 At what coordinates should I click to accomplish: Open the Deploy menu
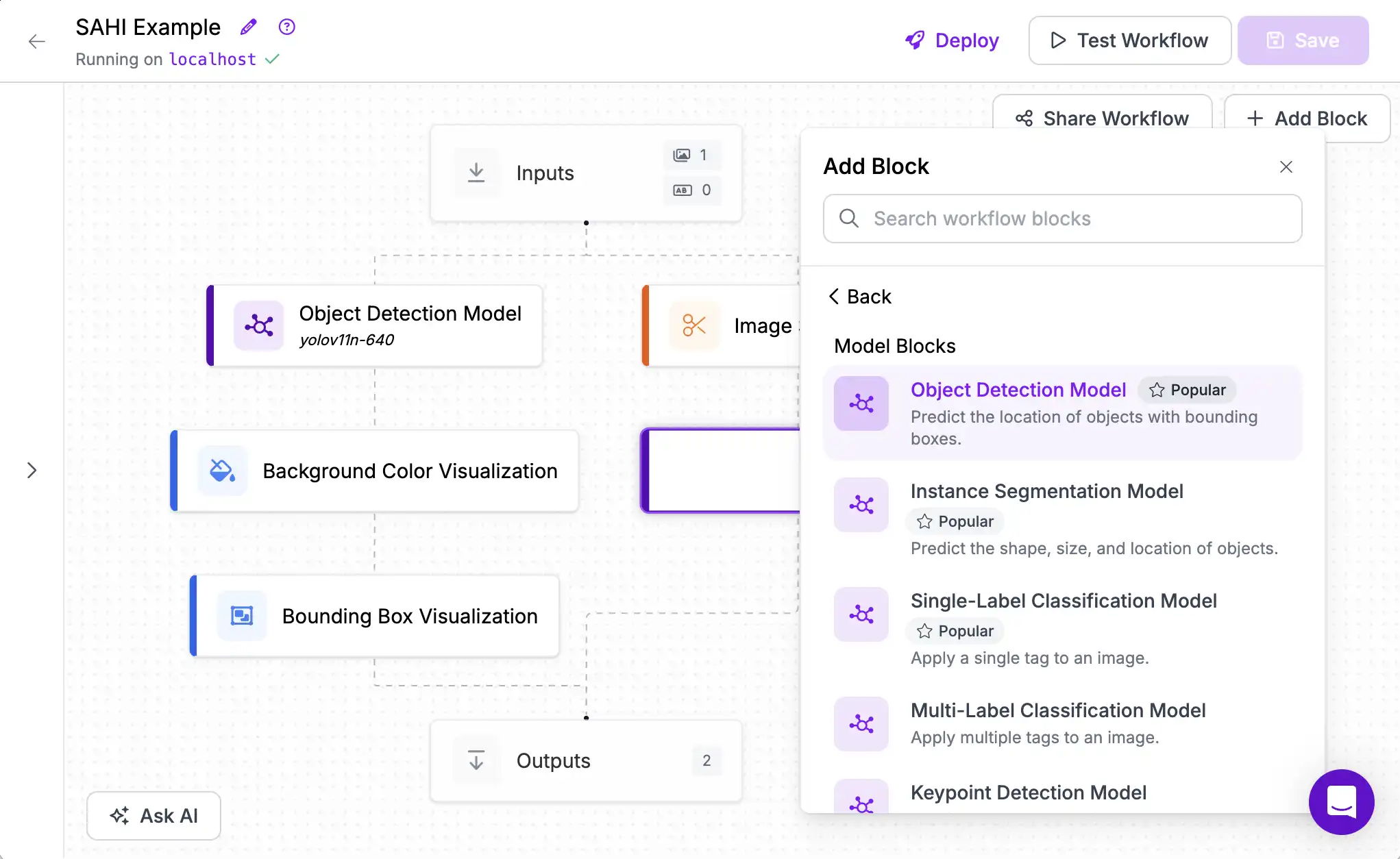(x=950, y=40)
